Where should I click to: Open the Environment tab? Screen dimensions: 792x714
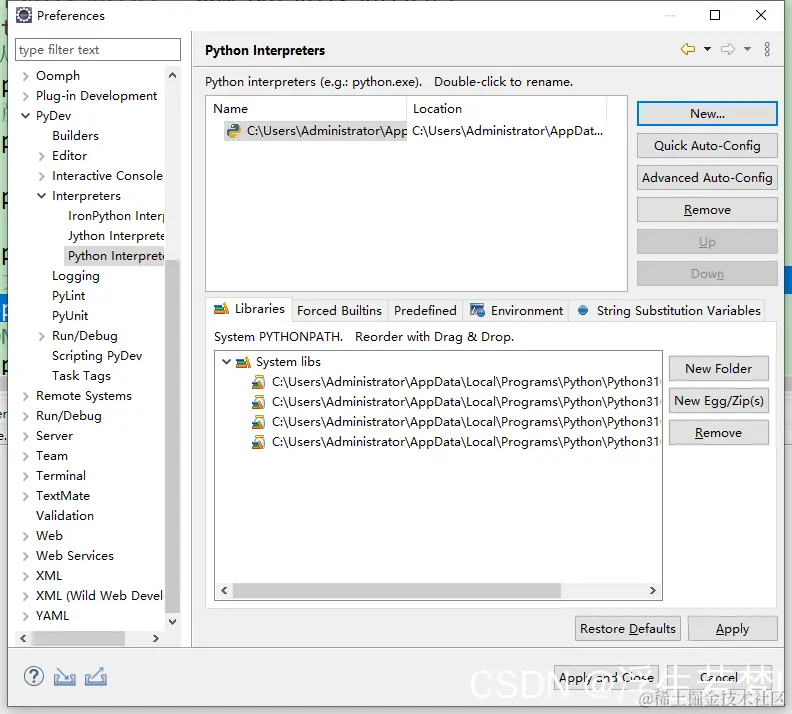(x=516, y=311)
